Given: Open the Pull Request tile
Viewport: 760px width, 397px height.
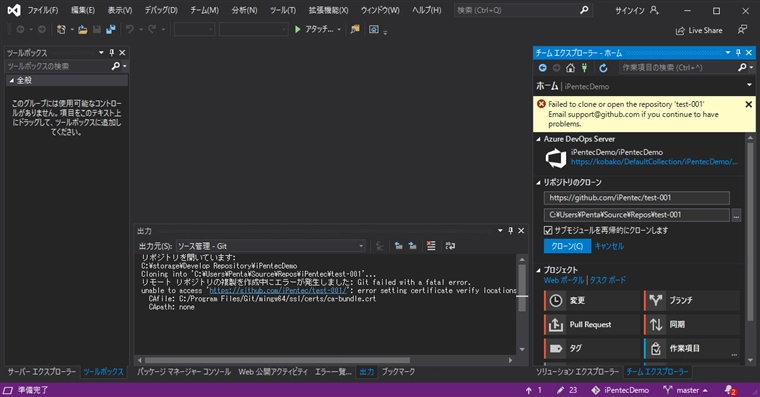Looking at the screenshot, I should 591,324.
